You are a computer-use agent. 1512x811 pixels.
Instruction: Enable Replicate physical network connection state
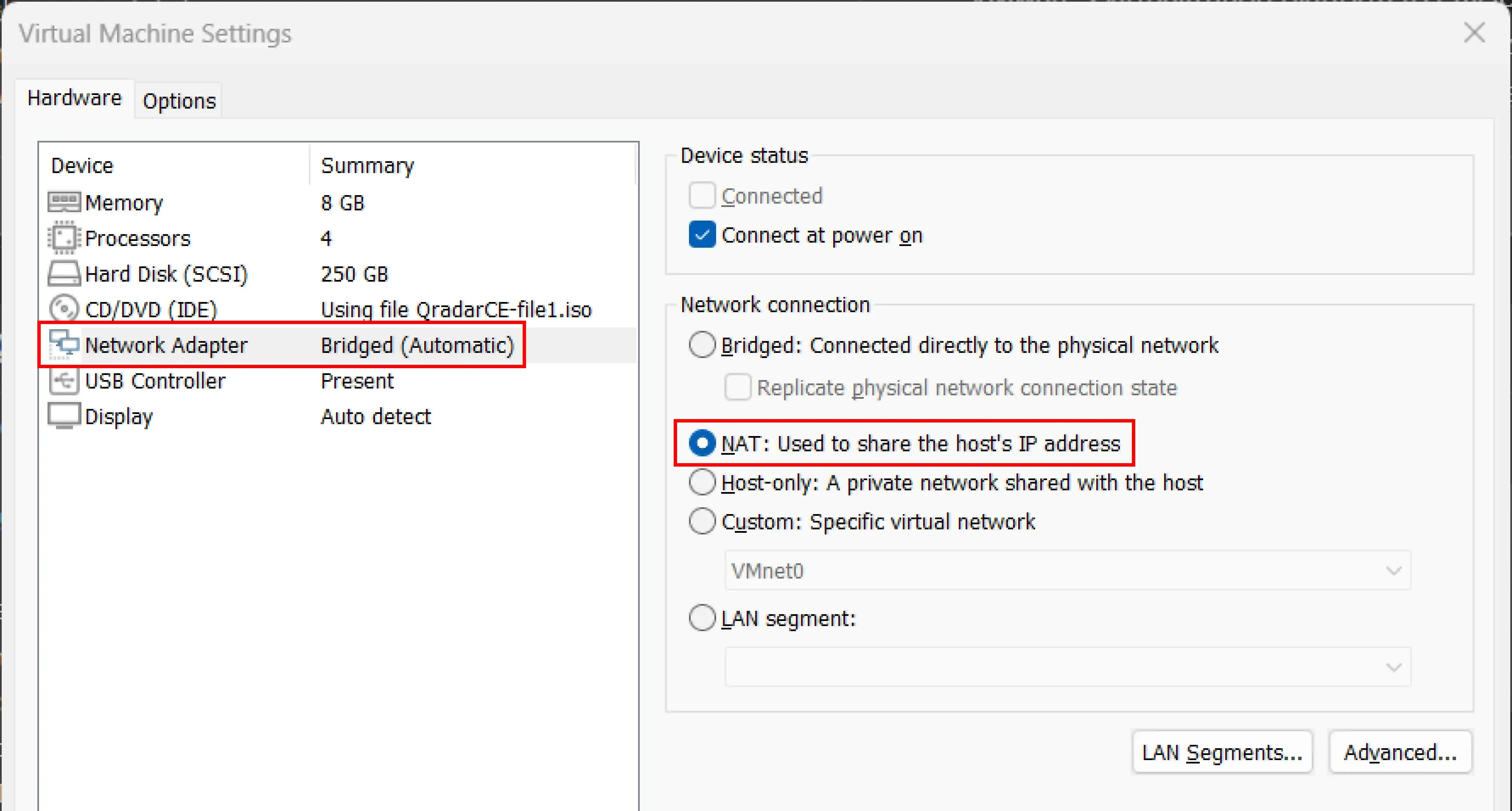coord(737,387)
